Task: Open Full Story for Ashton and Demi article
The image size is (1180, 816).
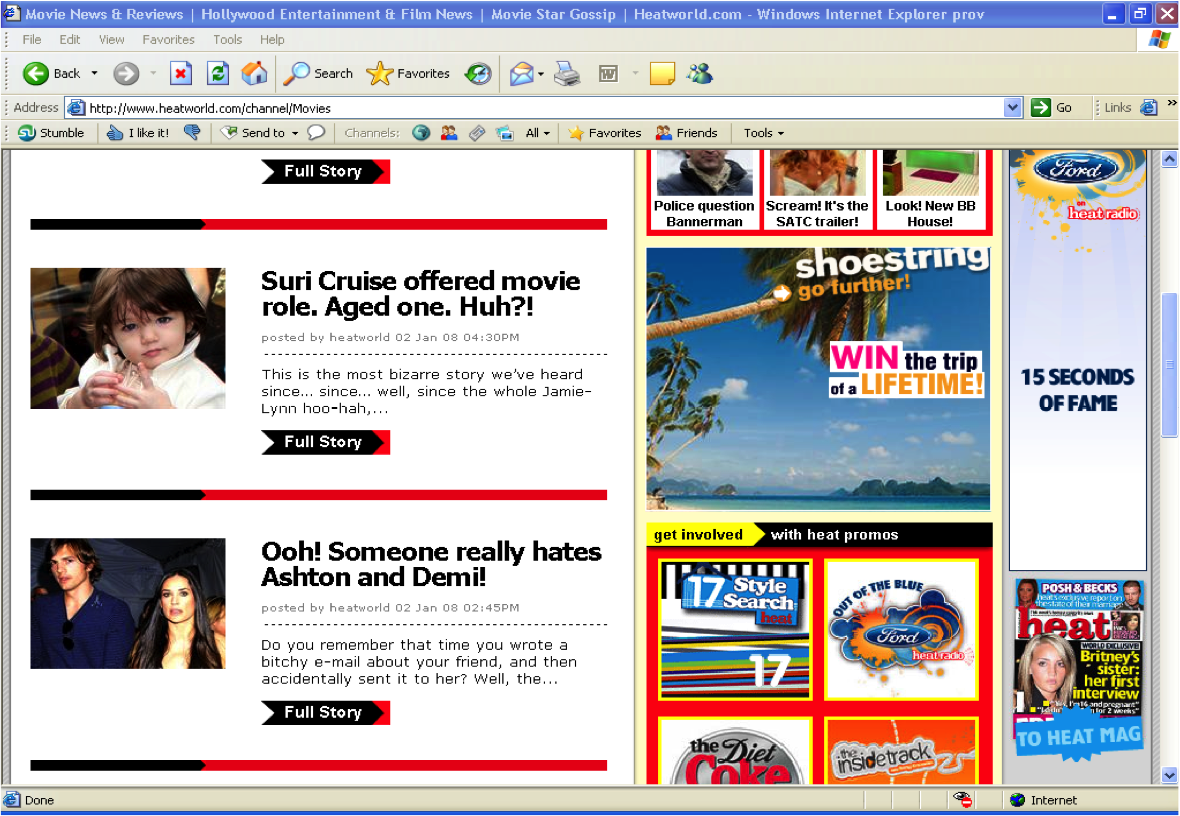Action: click(x=325, y=712)
